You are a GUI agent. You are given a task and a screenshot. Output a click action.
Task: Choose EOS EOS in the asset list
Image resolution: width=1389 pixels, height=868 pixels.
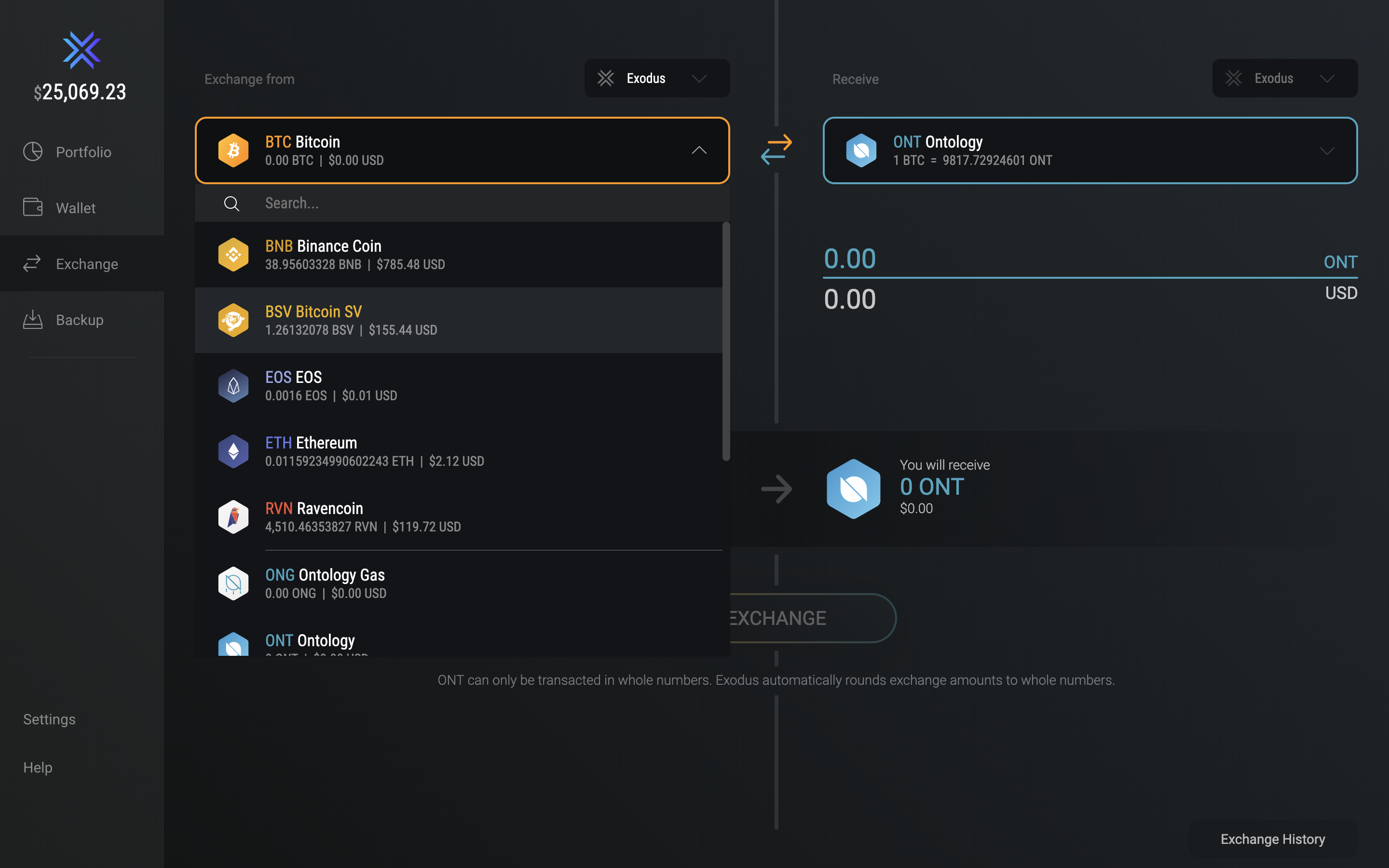(x=458, y=386)
